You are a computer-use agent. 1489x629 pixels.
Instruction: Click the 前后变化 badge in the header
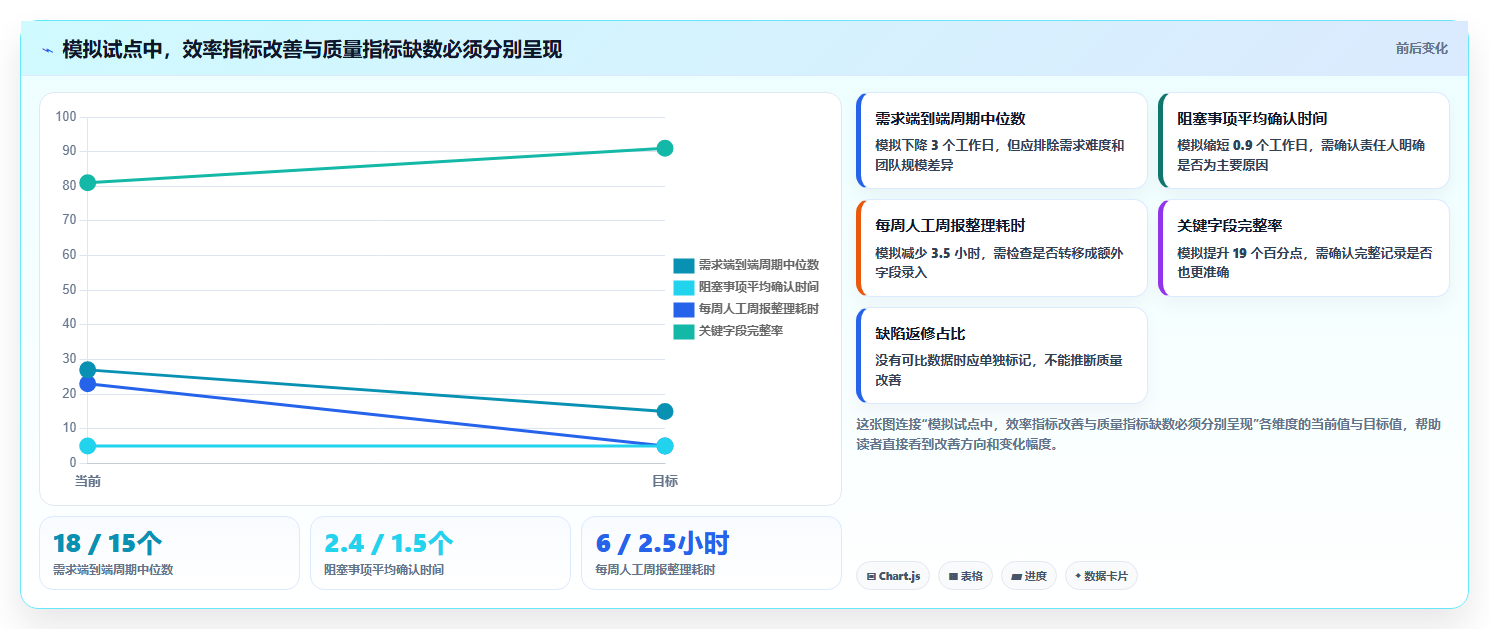(1421, 49)
